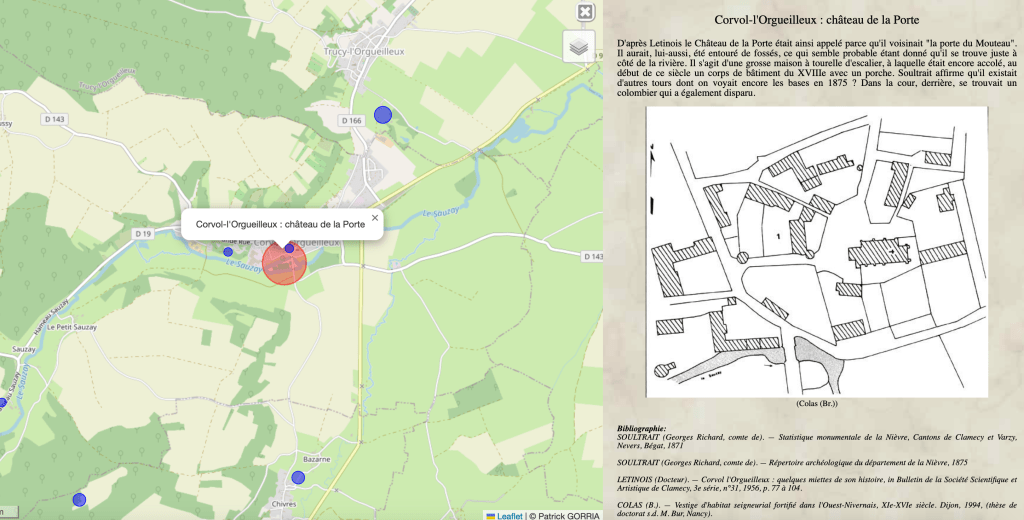The image size is (1024, 520).
Task: Select the LETINOIS bibliography entry
Action: 816,485
